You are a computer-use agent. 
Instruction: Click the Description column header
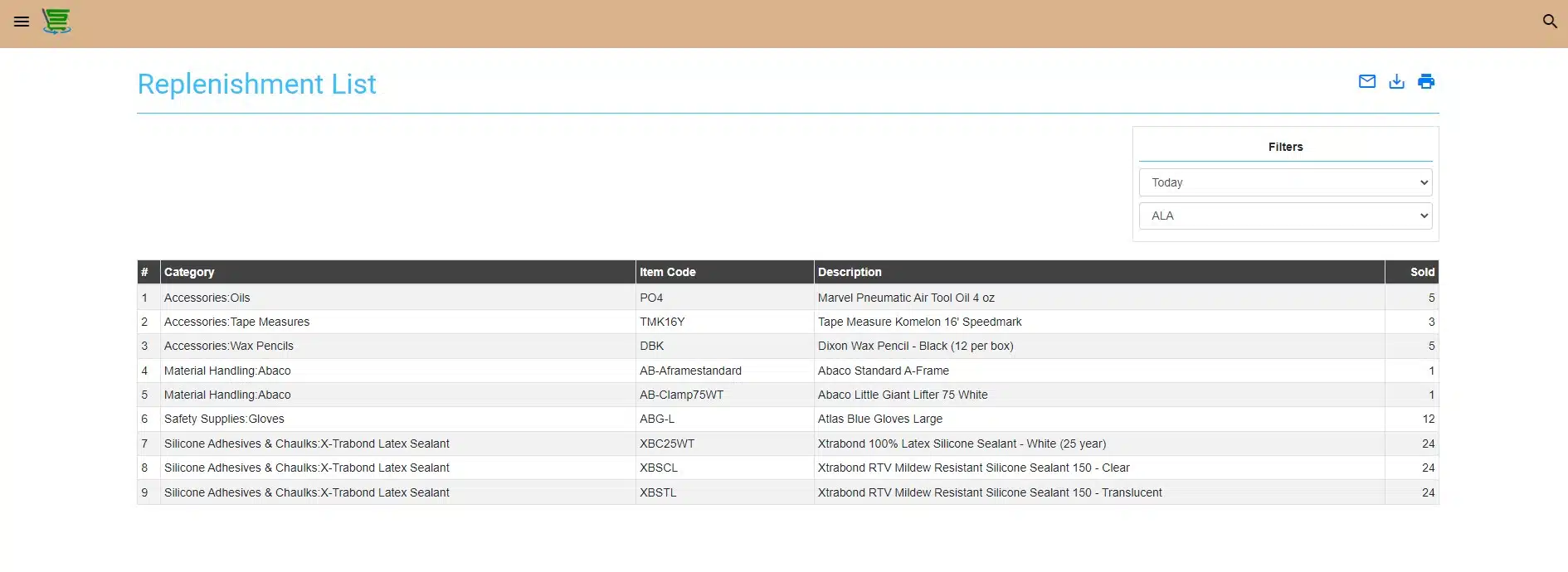(850, 272)
